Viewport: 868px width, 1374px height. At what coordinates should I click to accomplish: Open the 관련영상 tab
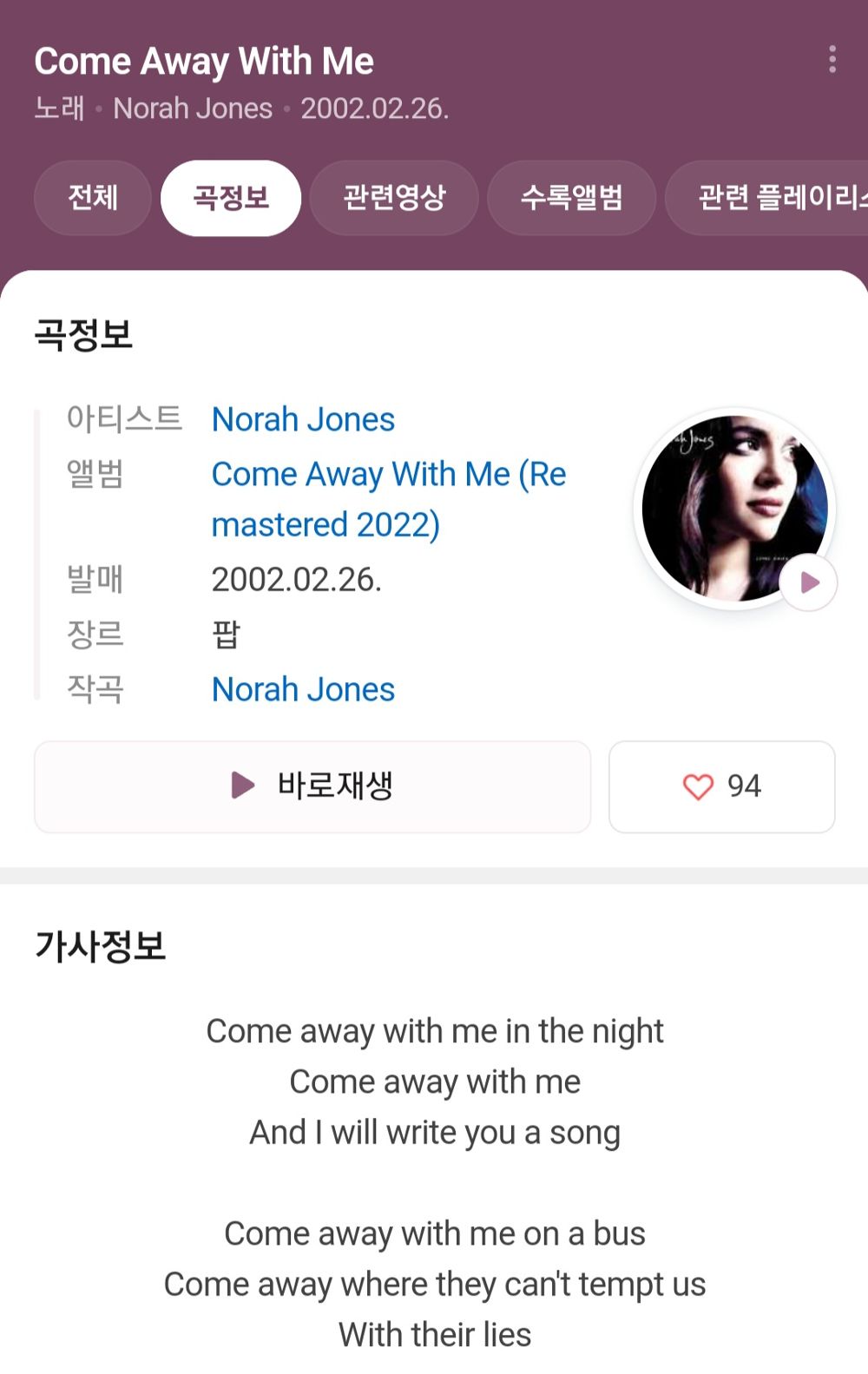(x=394, y=198)
